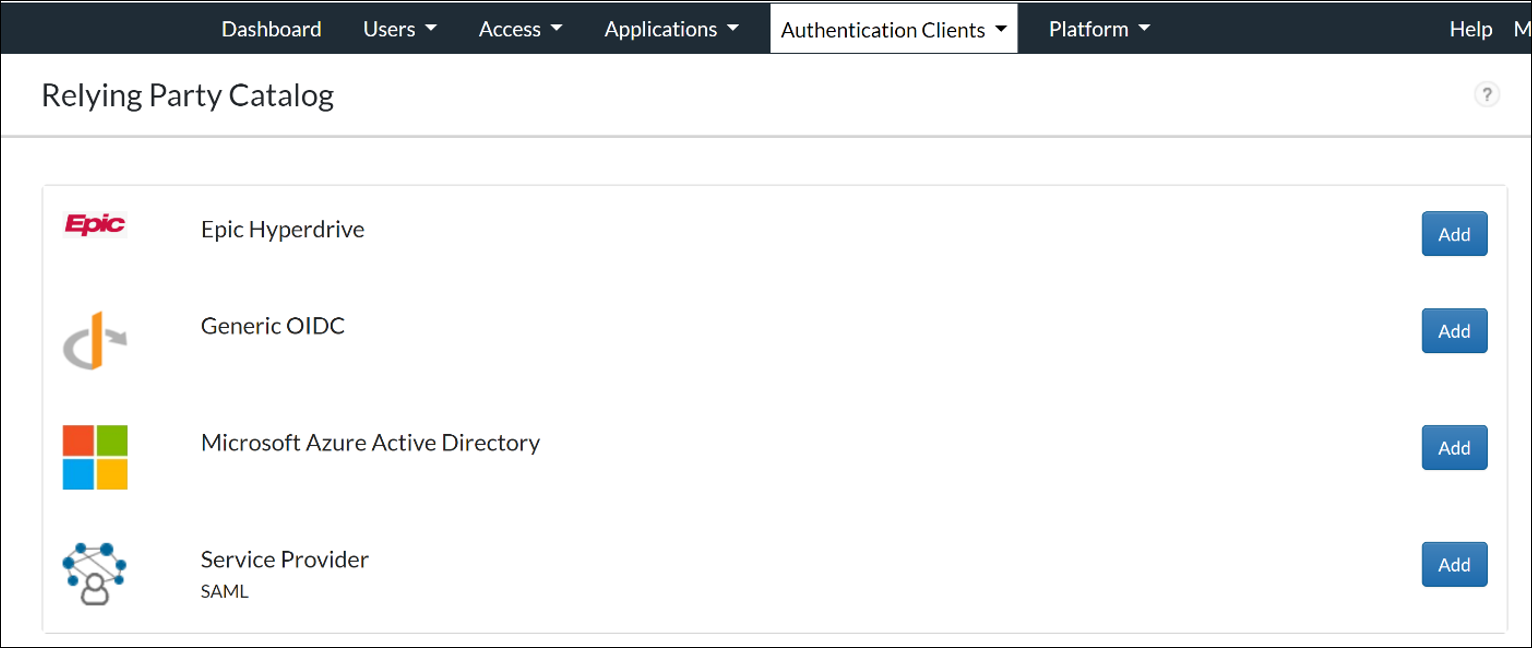
Task: Click the Generic OIDC entry name
Action: 272,325
